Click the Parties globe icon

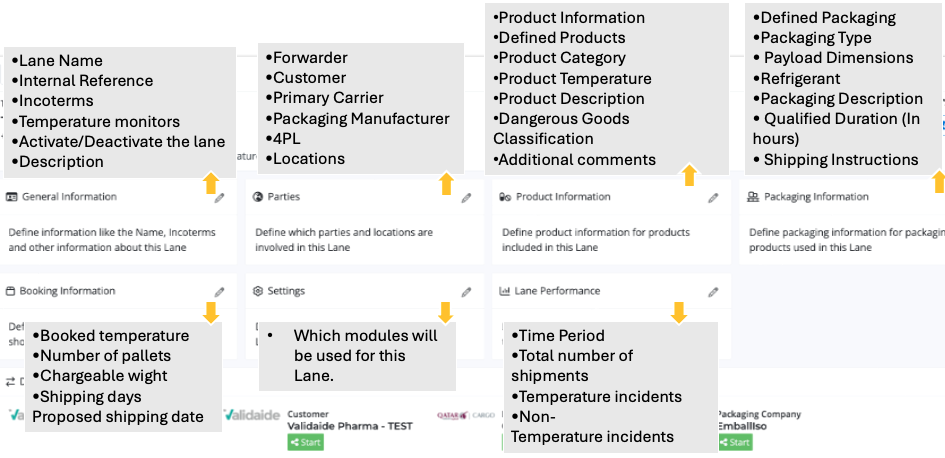tap(258, 198)
